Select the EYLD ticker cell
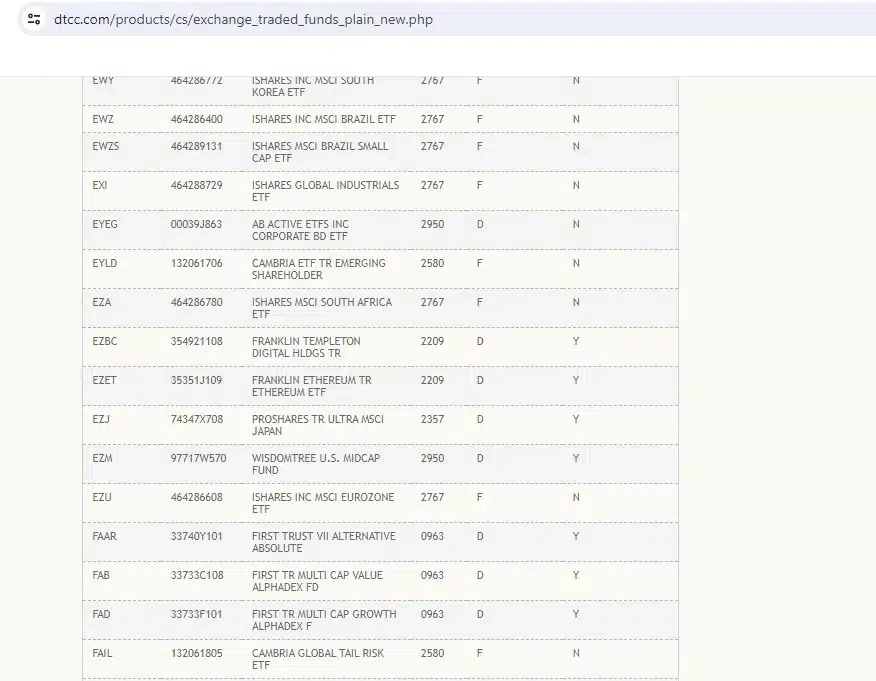Image resolution: width=876 pixels, height=681 pixels. [x=104, y=263]
